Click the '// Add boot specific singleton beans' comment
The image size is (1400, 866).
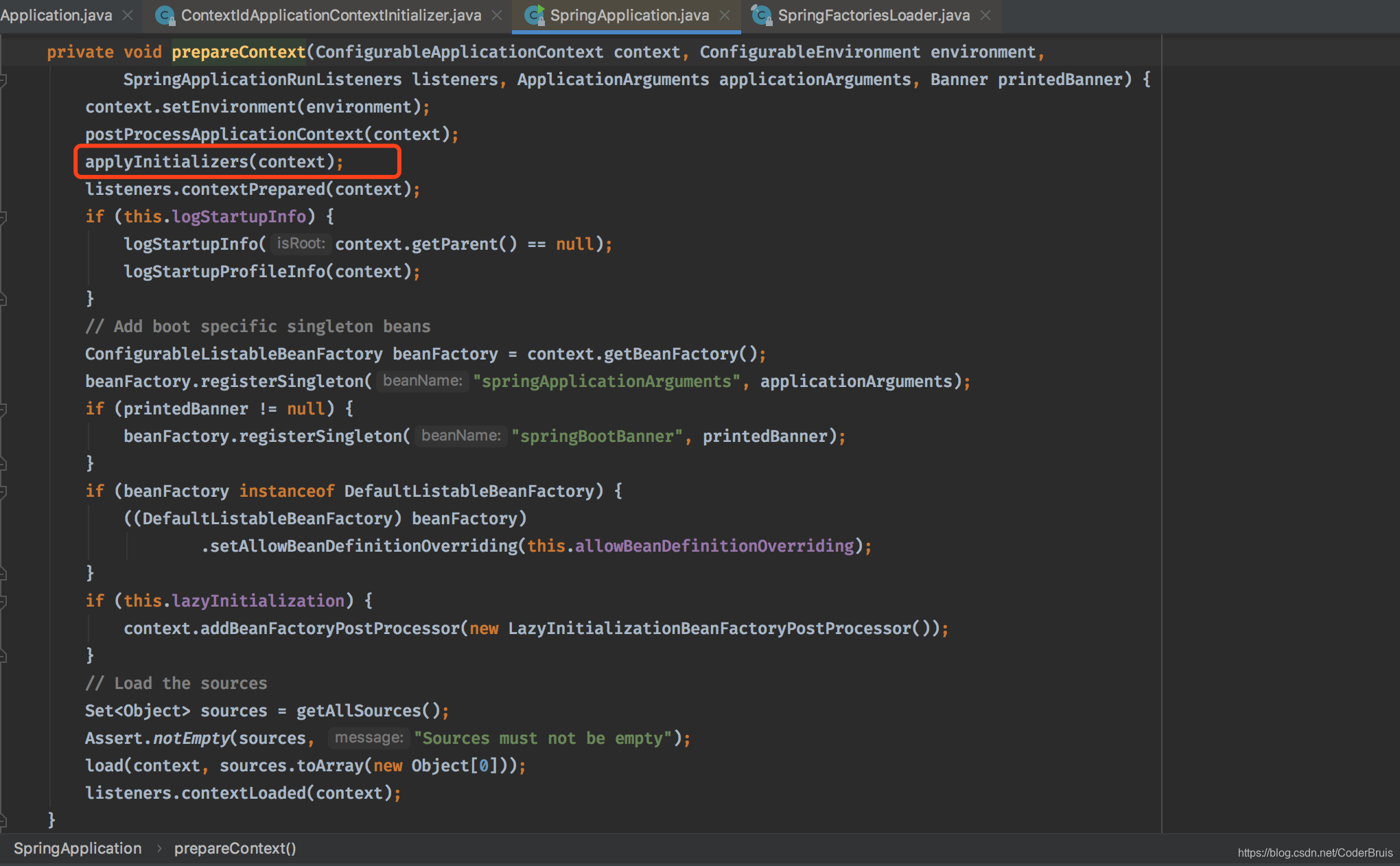pos(258,327)
